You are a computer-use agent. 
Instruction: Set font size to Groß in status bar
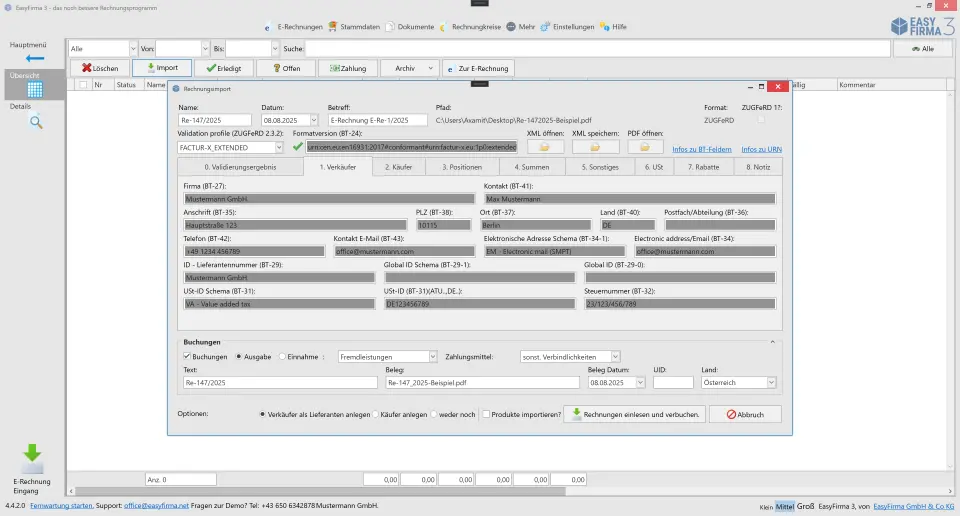805,506
